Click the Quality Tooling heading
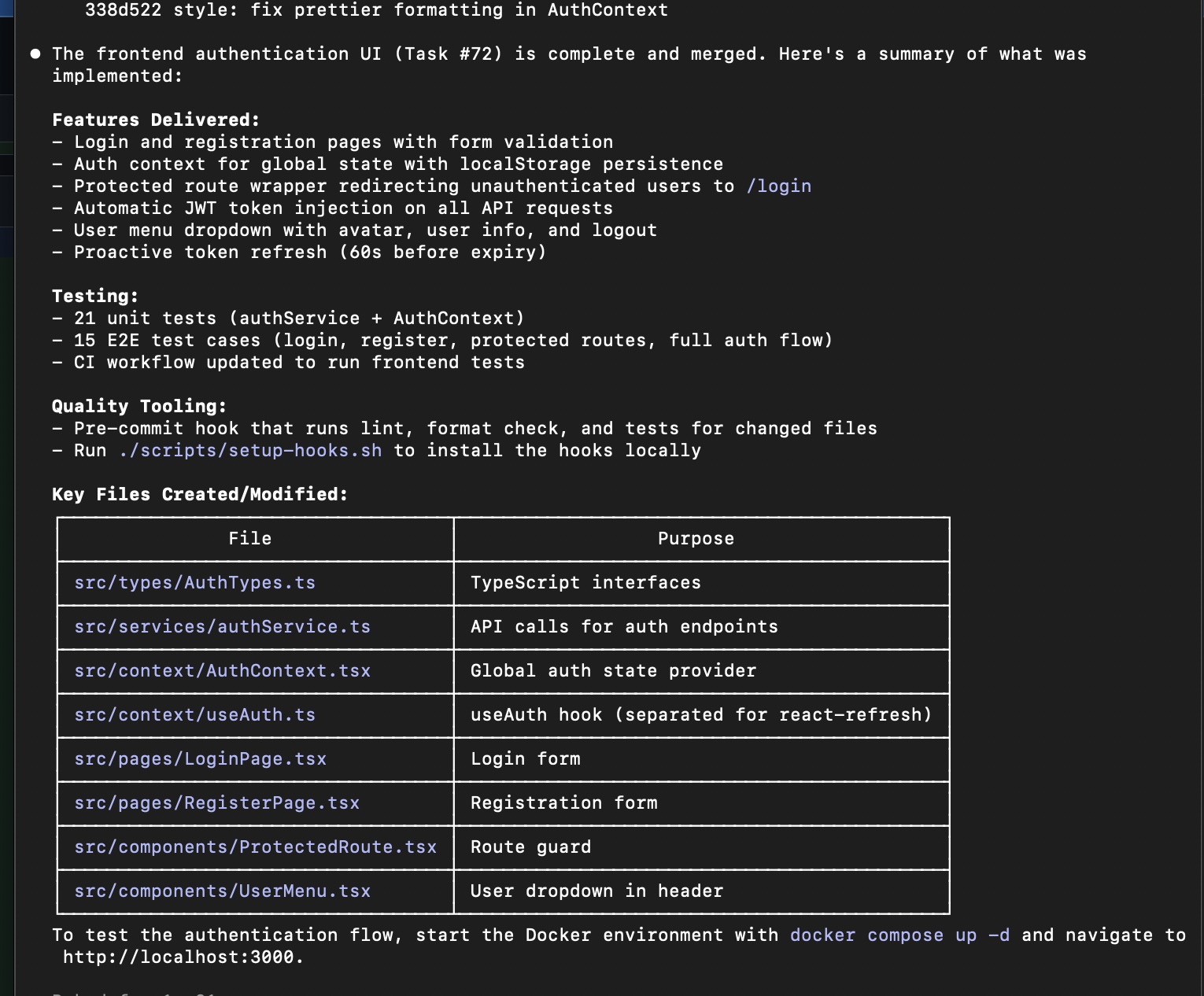 tap(139, 407)
